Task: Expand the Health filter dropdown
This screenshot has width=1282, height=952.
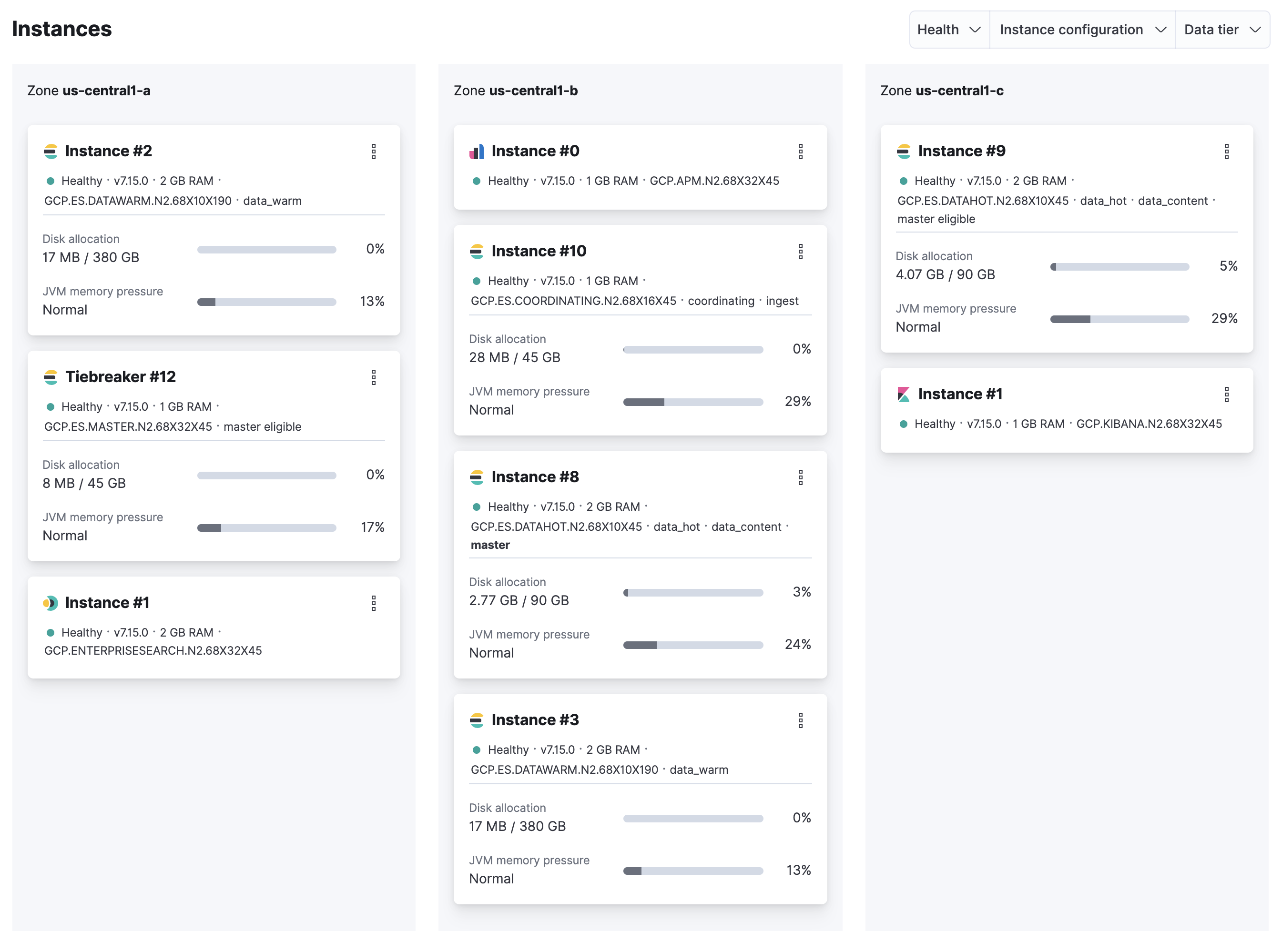Action: [x=949, y=30]
